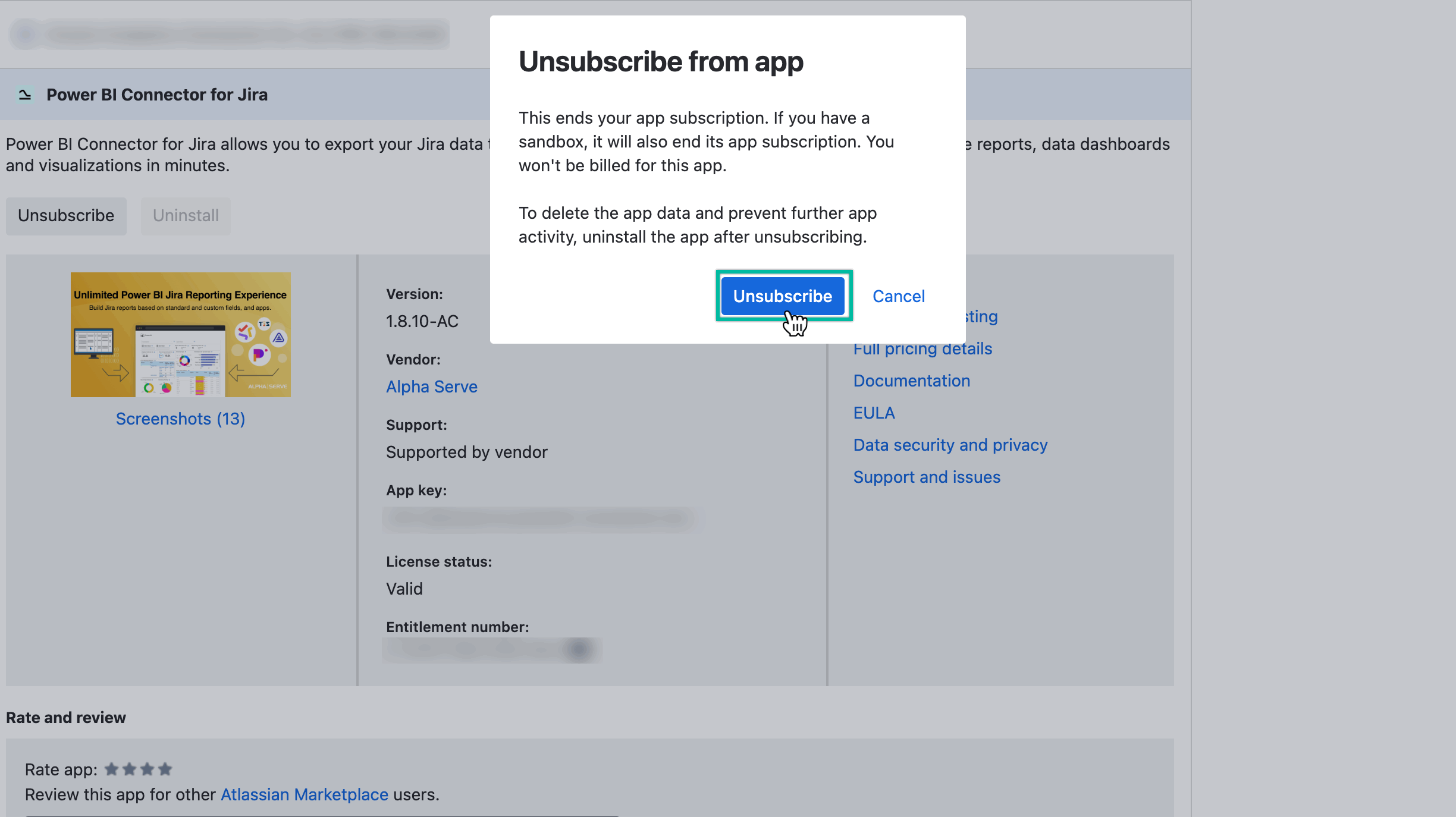The height and width of the screenshot is (817, 1456).
Task: Rate the app with the first star
Action: point(112,769)
